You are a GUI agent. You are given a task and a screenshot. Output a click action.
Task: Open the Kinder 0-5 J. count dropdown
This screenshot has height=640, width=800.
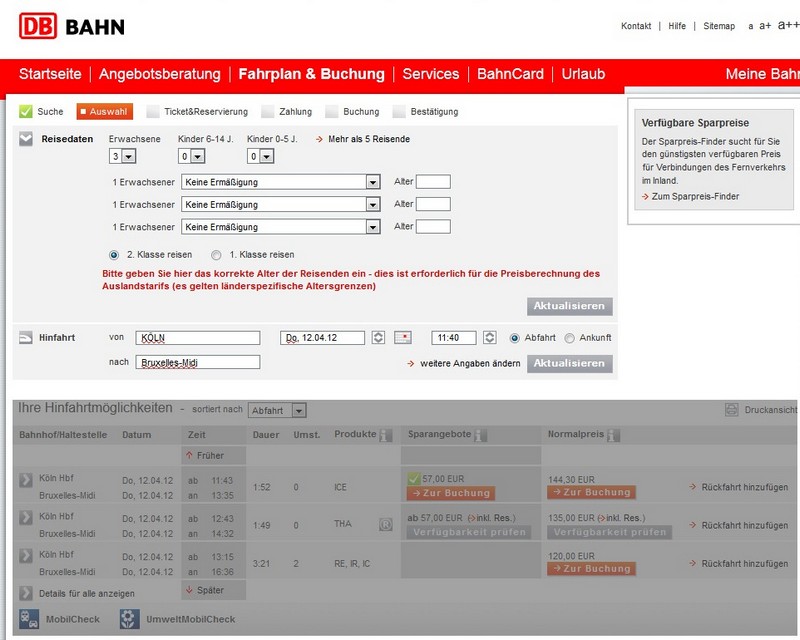[260, 156]
